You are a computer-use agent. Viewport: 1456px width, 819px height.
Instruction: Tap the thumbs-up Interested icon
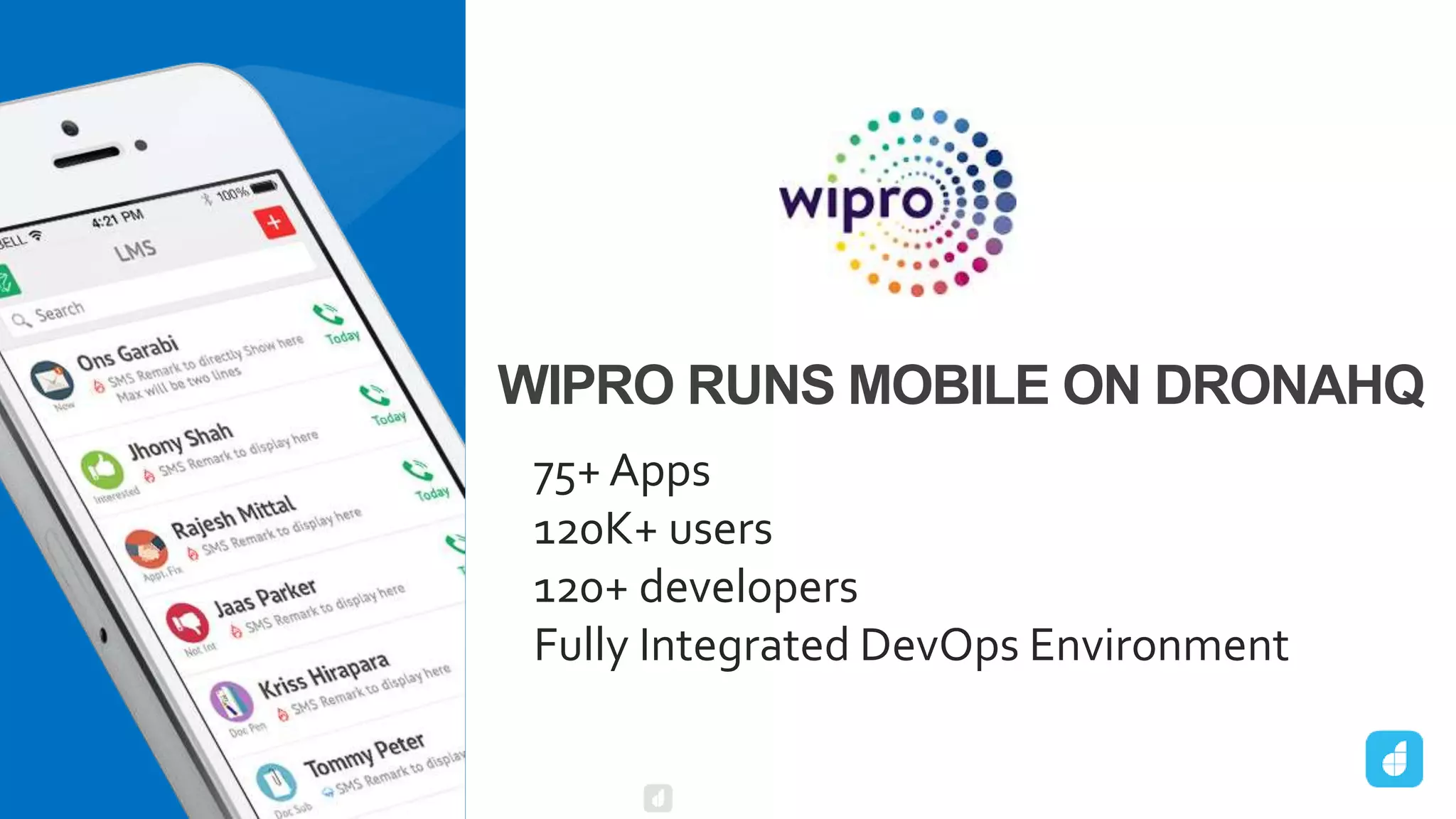(102, 469)
